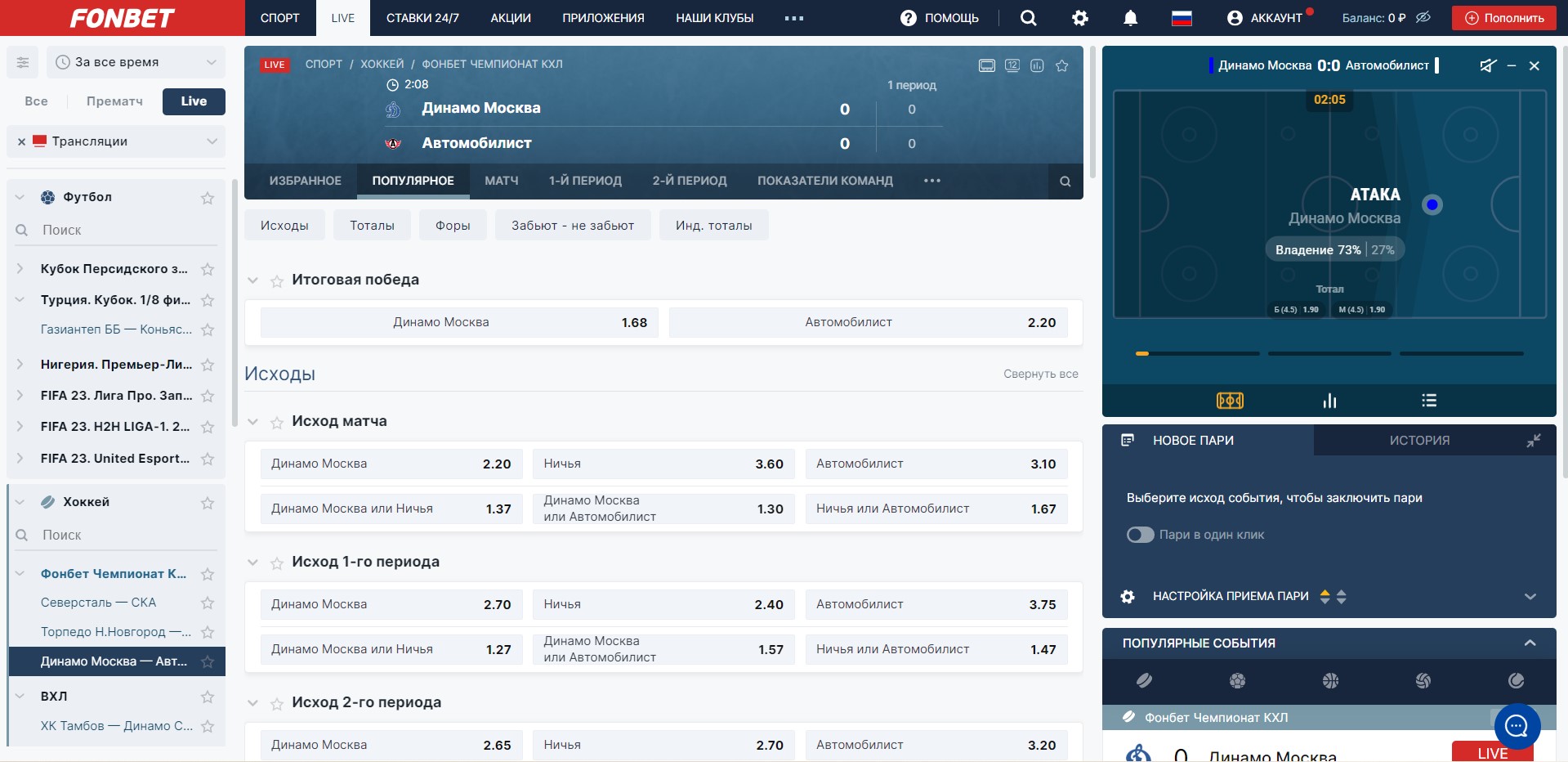Favorite the Футбол sport with its star
This screenshot has width=1568, height=762.
click(208, 198)
